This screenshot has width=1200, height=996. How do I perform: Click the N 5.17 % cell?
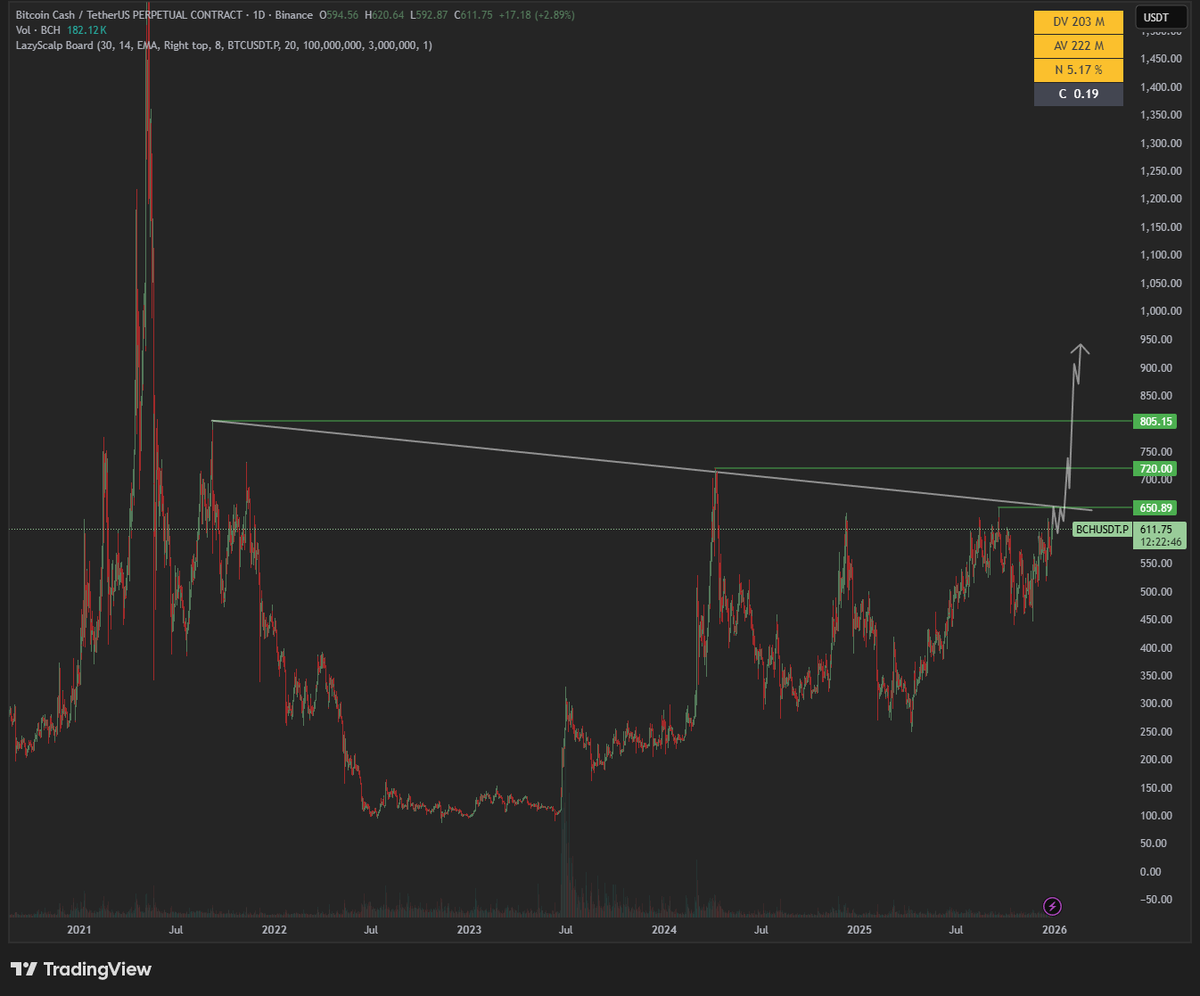[1078, 69]
